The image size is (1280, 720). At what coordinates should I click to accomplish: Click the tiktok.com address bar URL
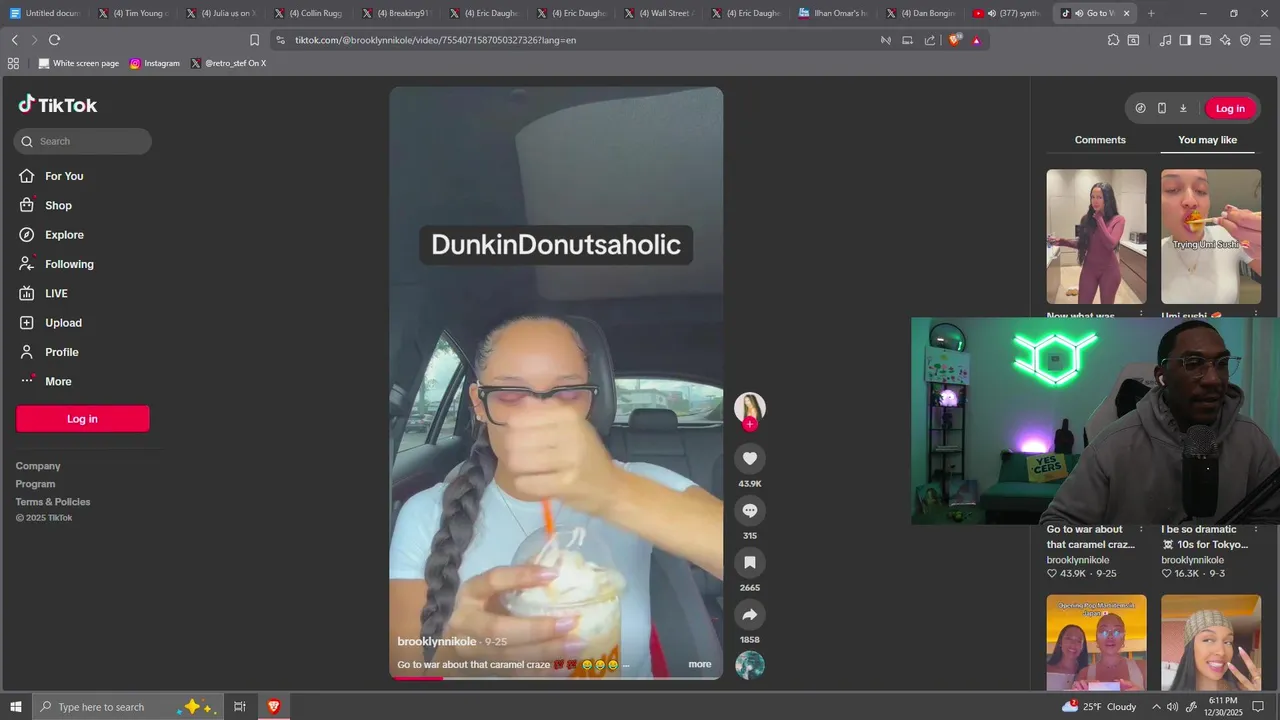(435, 40)
